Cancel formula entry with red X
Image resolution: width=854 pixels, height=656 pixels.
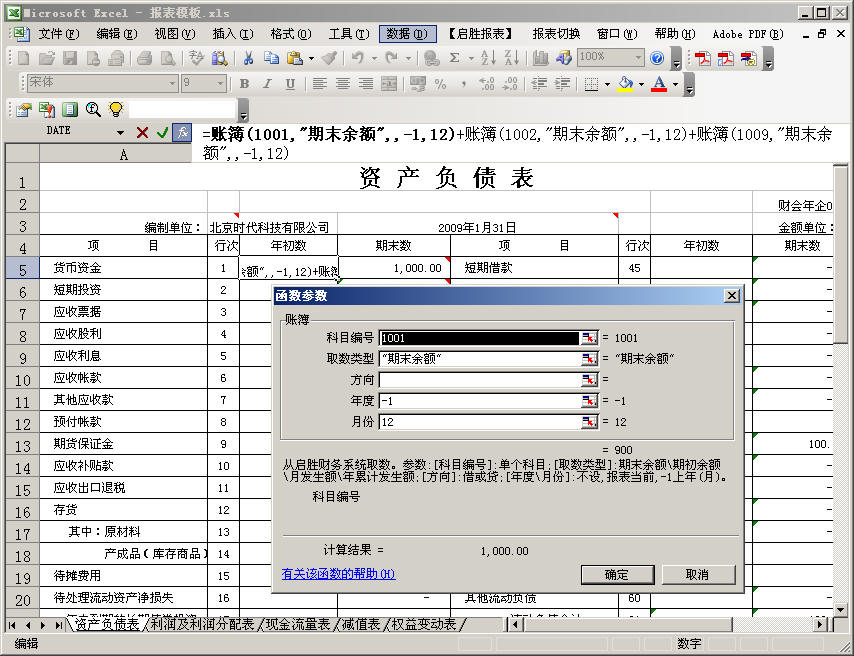click(x=142, y=132)
